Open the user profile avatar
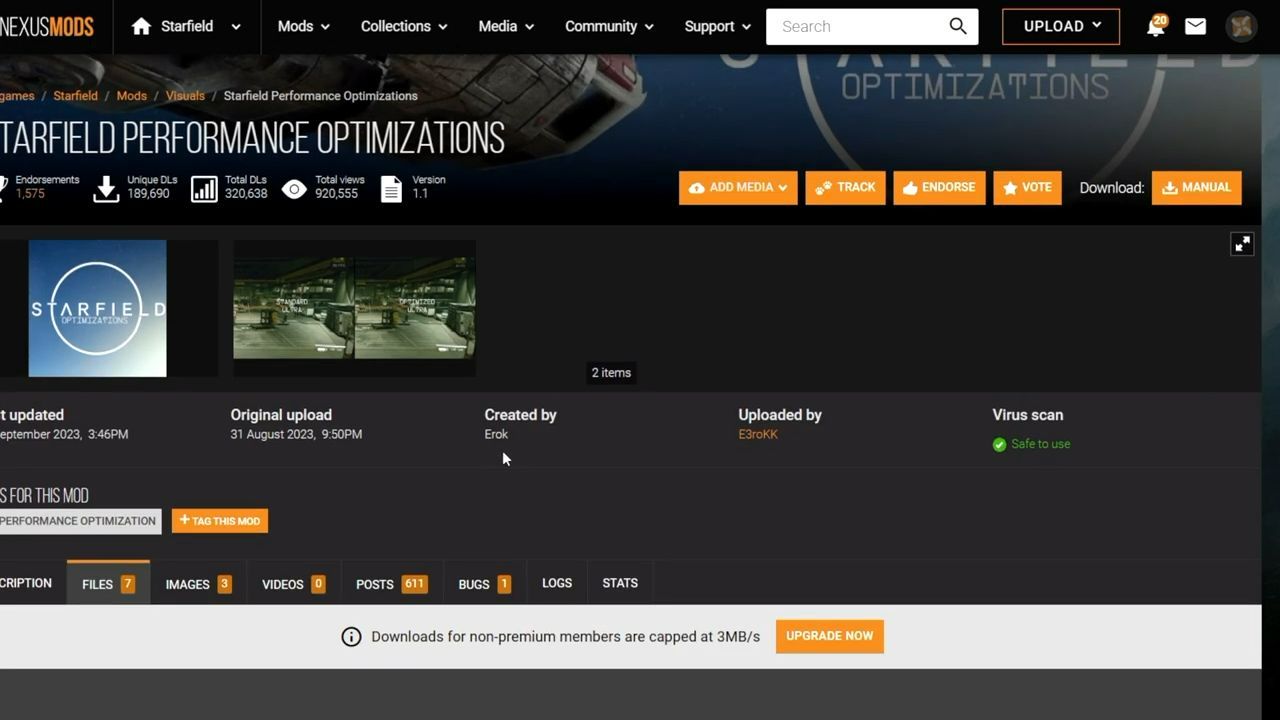 point(1242,27)
